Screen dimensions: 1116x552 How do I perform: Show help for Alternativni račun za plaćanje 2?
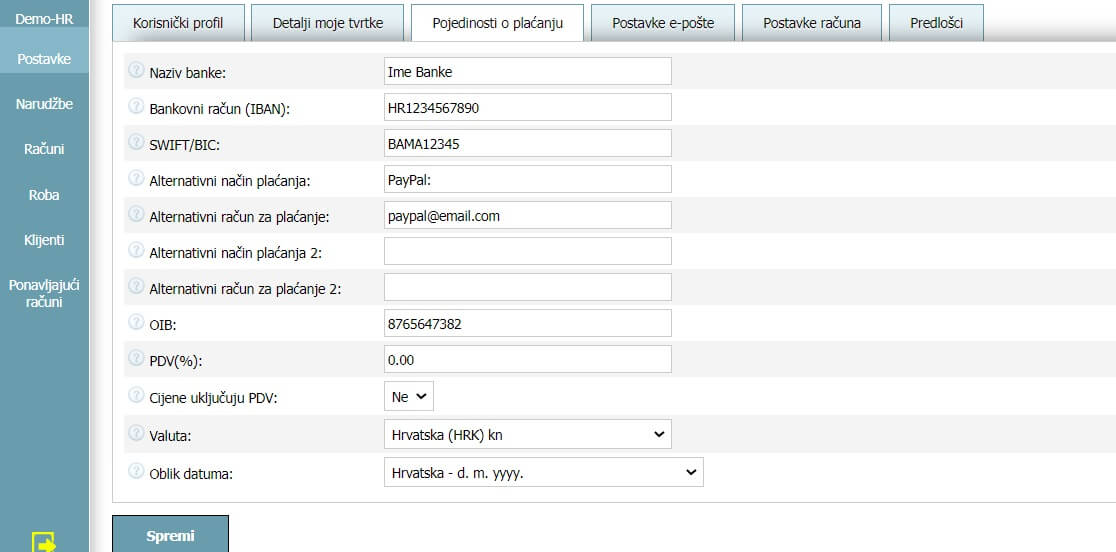click(x=136, y=286)
